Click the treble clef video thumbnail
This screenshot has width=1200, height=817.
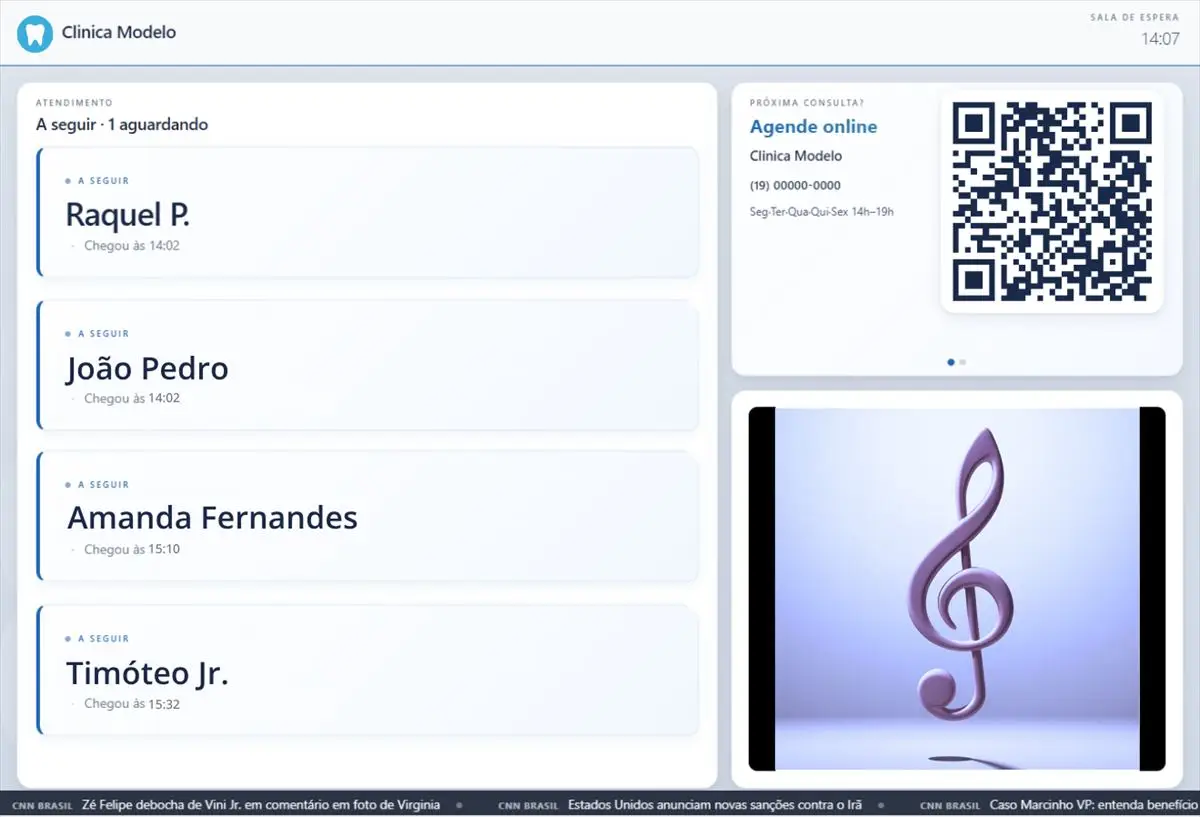(957, 589)
